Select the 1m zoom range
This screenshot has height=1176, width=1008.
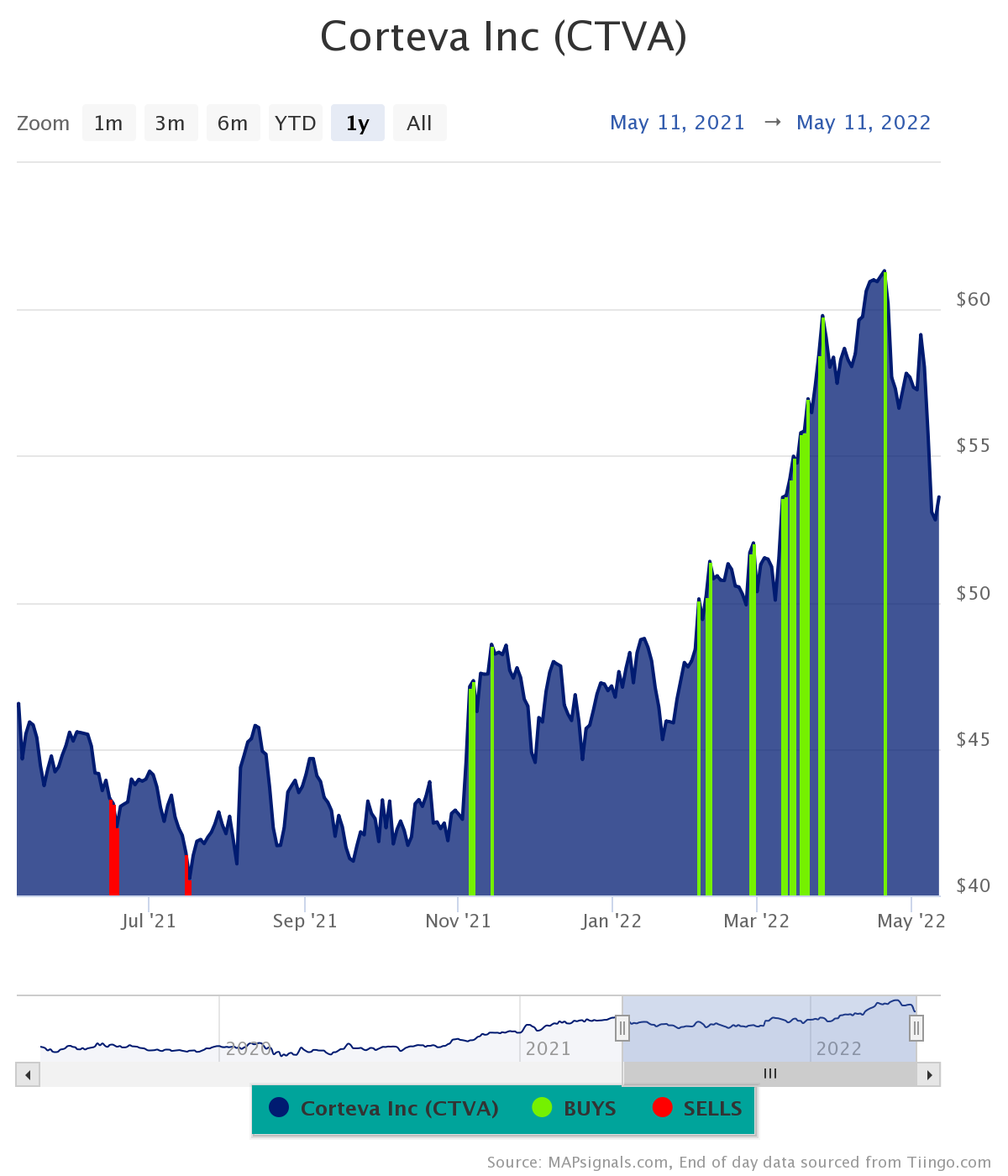109,123
